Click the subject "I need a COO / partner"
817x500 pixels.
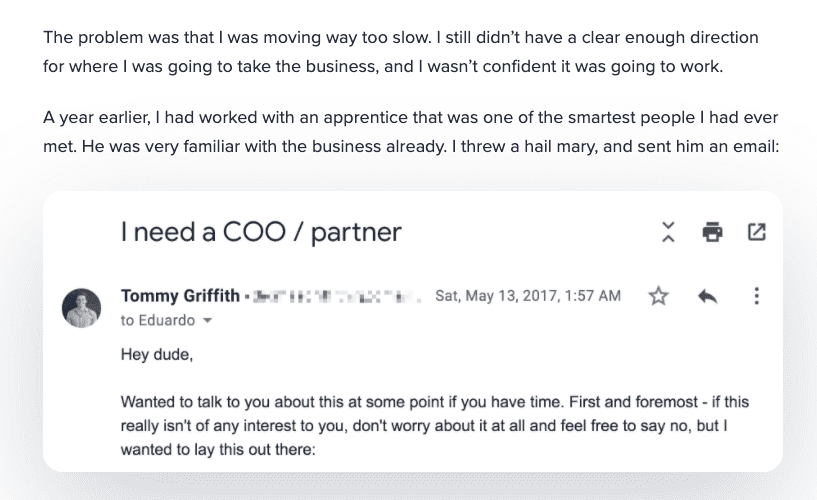tap(261, 232)
